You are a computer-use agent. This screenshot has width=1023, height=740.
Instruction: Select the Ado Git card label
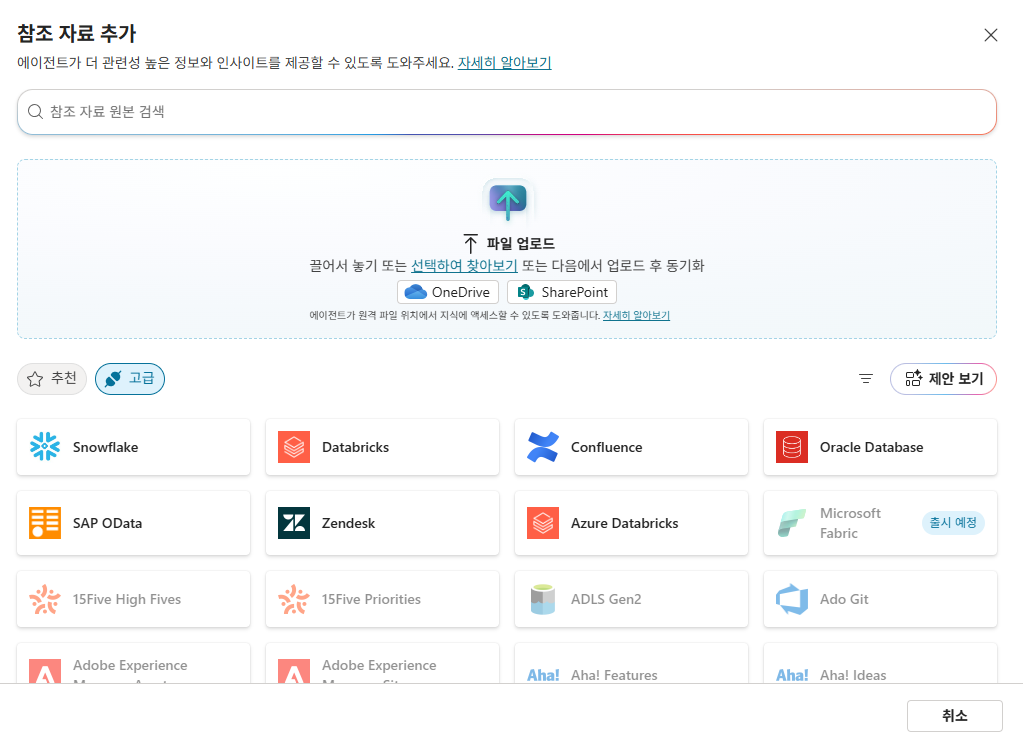[x=844, y=599]
